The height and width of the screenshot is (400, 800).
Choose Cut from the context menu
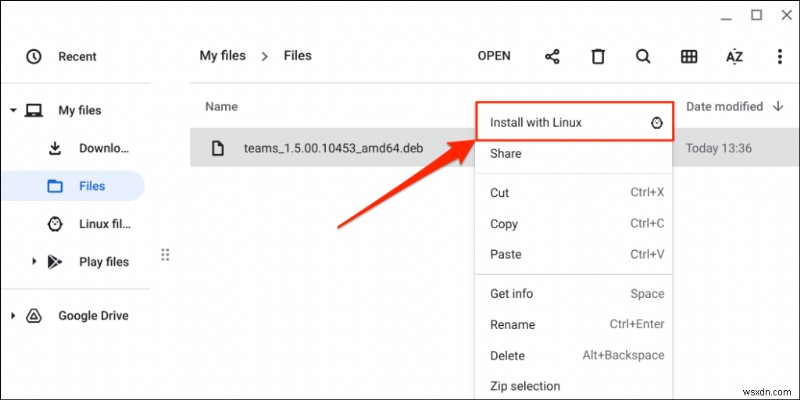point(573,193)
